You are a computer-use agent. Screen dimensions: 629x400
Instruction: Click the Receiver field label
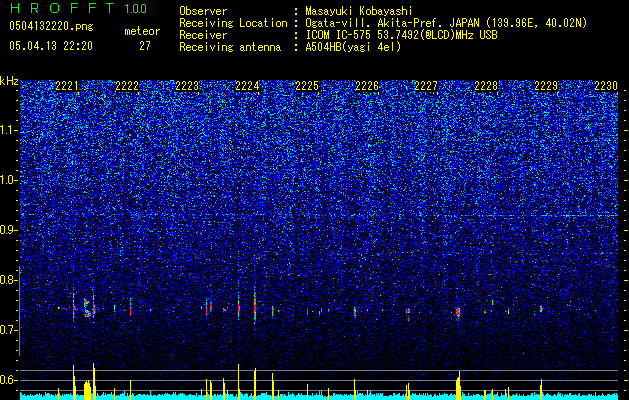[x=203, y=35]
